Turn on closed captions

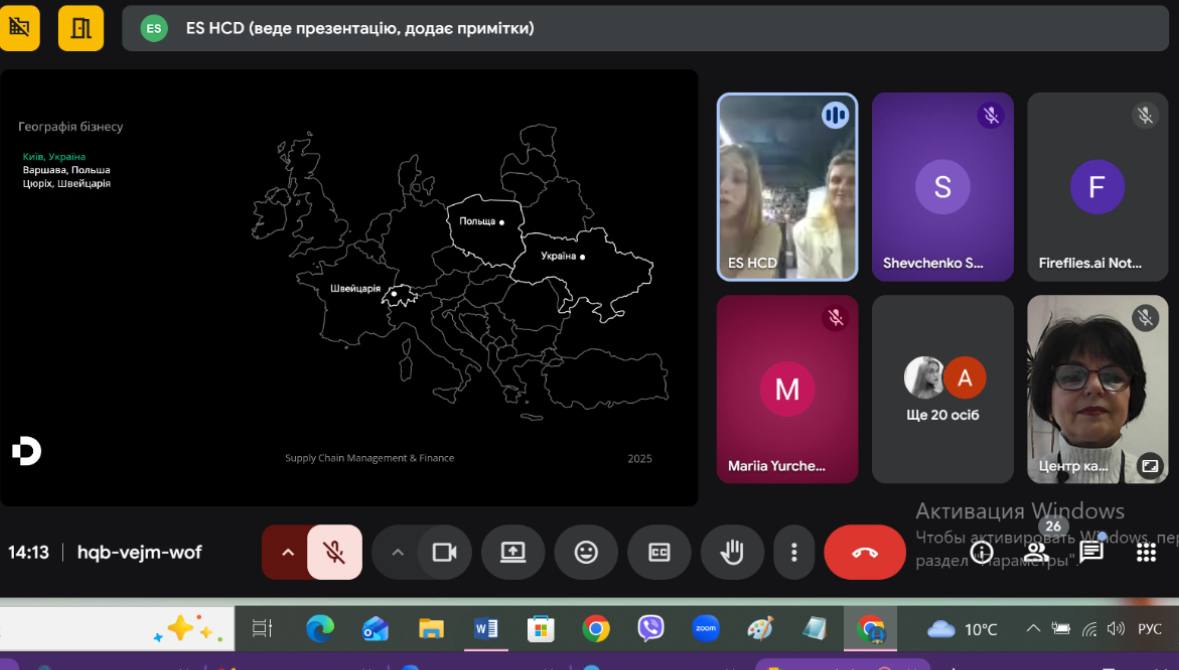659,552
